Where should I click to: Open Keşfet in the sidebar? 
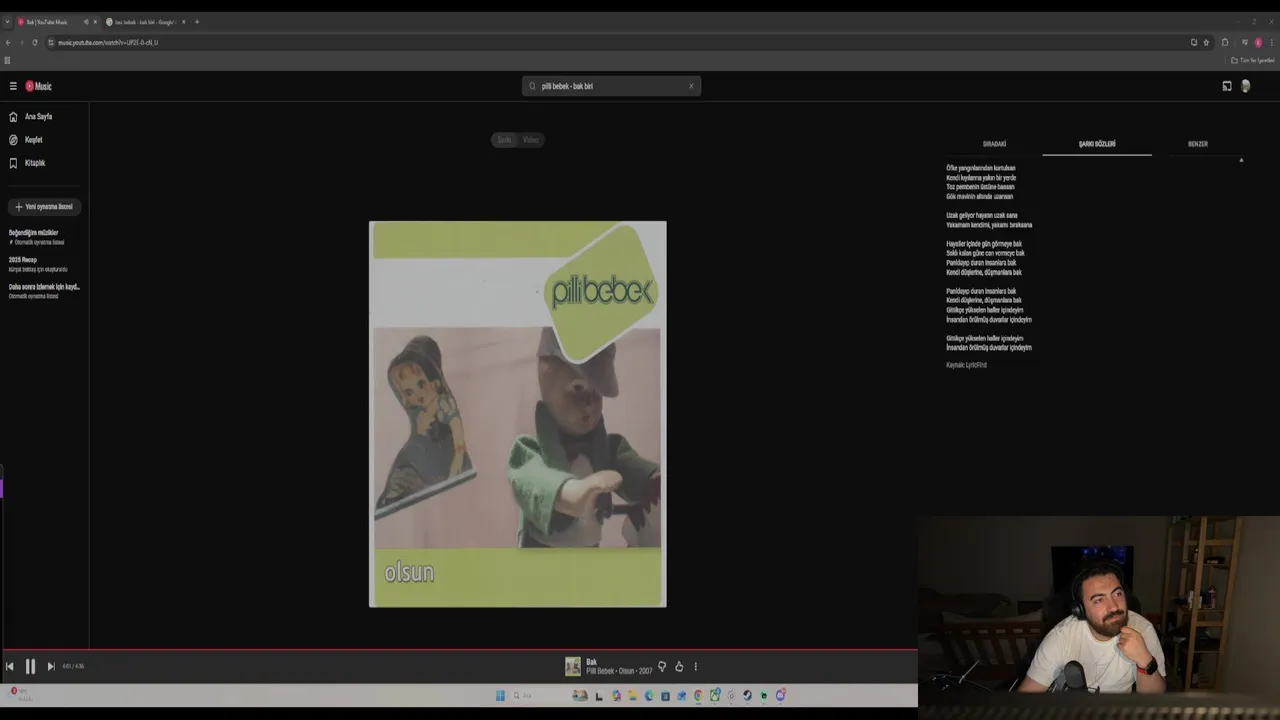(27, 140)
